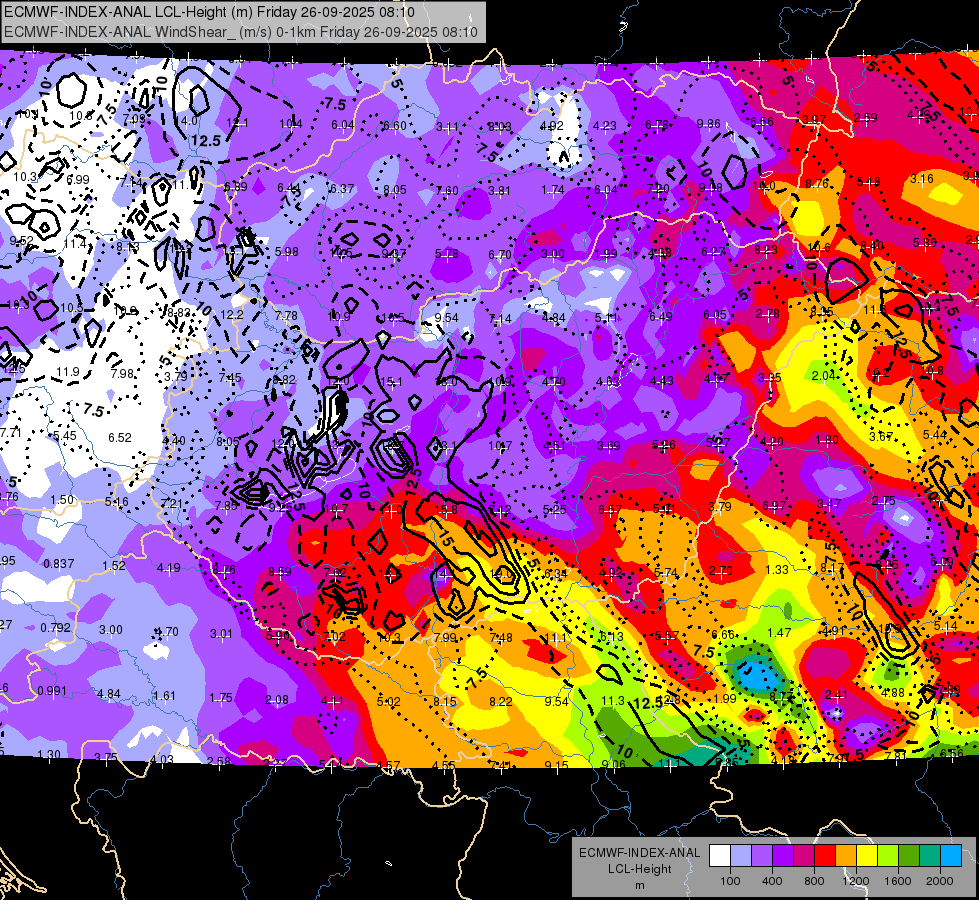Click the wind shear value 6.97
This screenshot has height=900, width=979.
(x=774, y=505)
